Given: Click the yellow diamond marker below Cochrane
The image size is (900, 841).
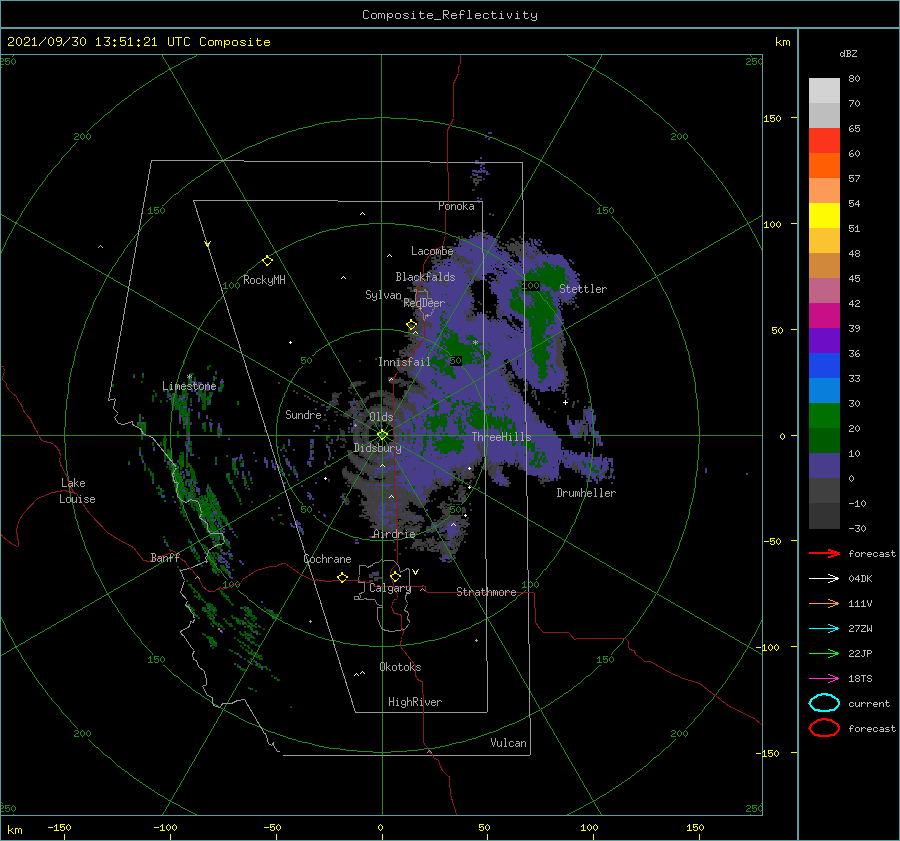Looking at the screenshot, I should (343, 577).
